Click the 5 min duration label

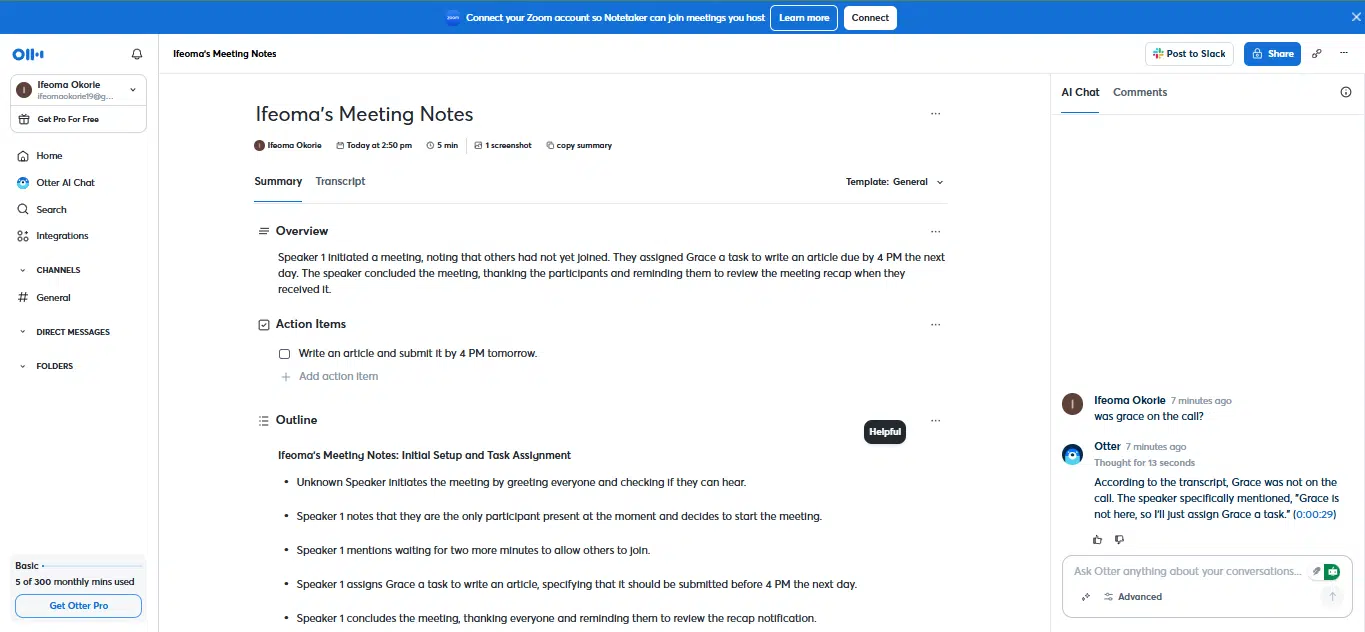pos(442,146)
